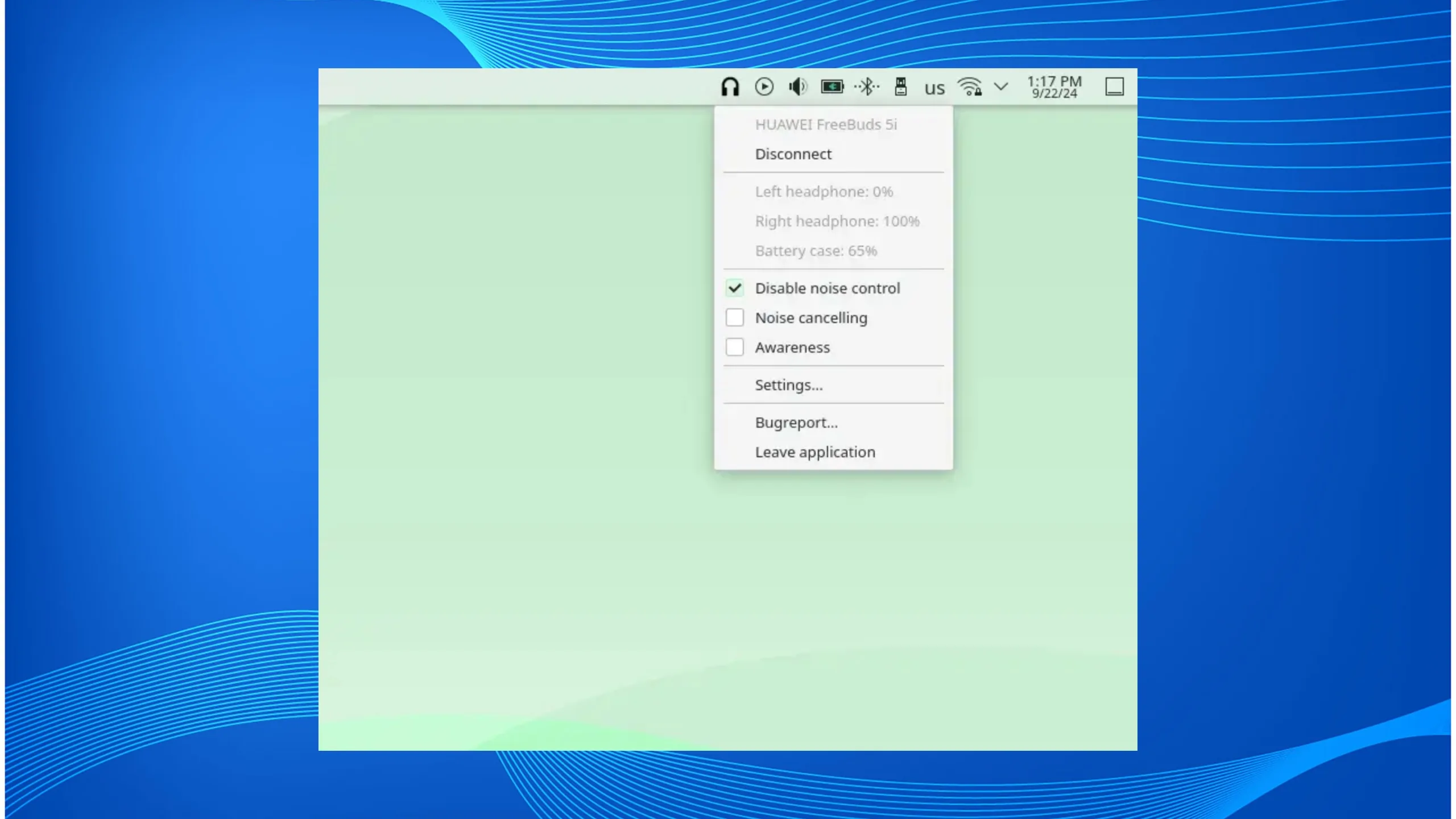Choose Leave application to quit
The image size is (1456, 819).
(833, 452)
